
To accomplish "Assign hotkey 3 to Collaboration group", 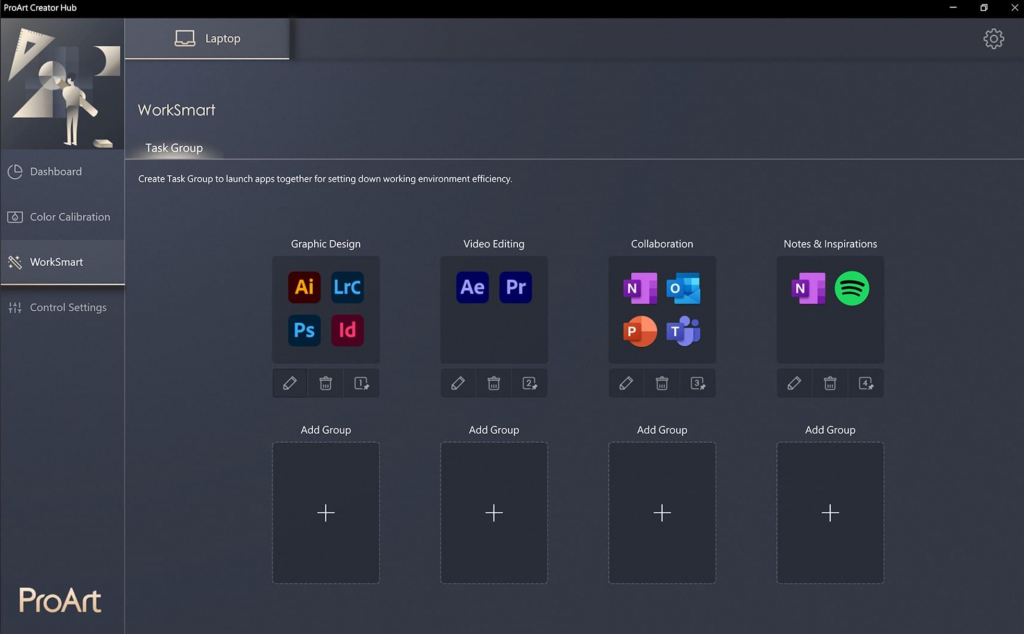I will pyautogui.click(x=697, y=383).
